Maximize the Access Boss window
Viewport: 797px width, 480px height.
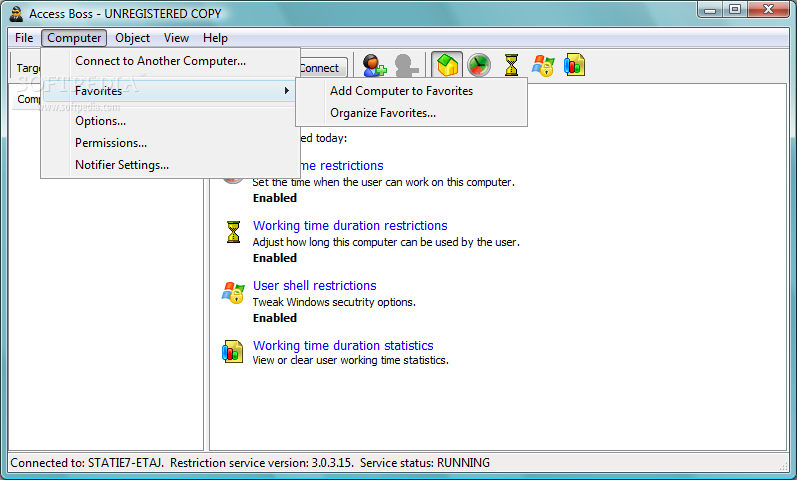(x=735, y=10)
